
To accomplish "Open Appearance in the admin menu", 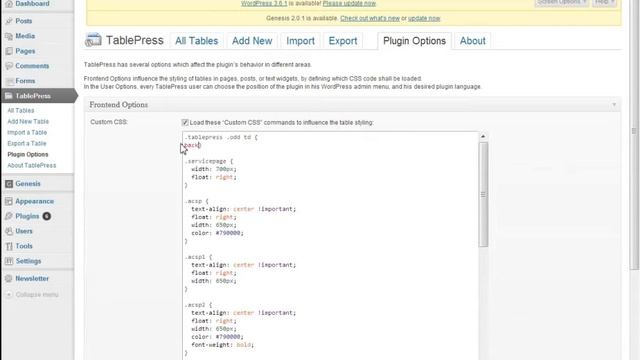I will tap(34, 202).
